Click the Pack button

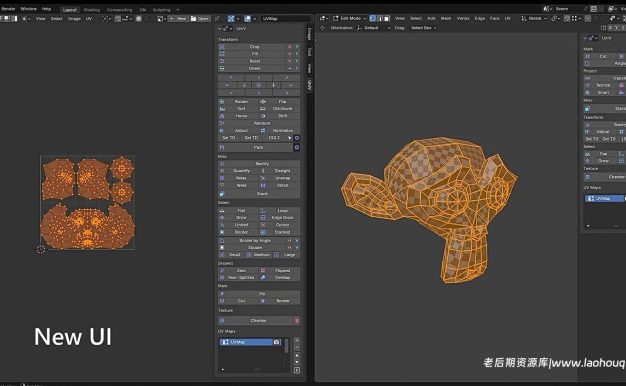(256, 147)
